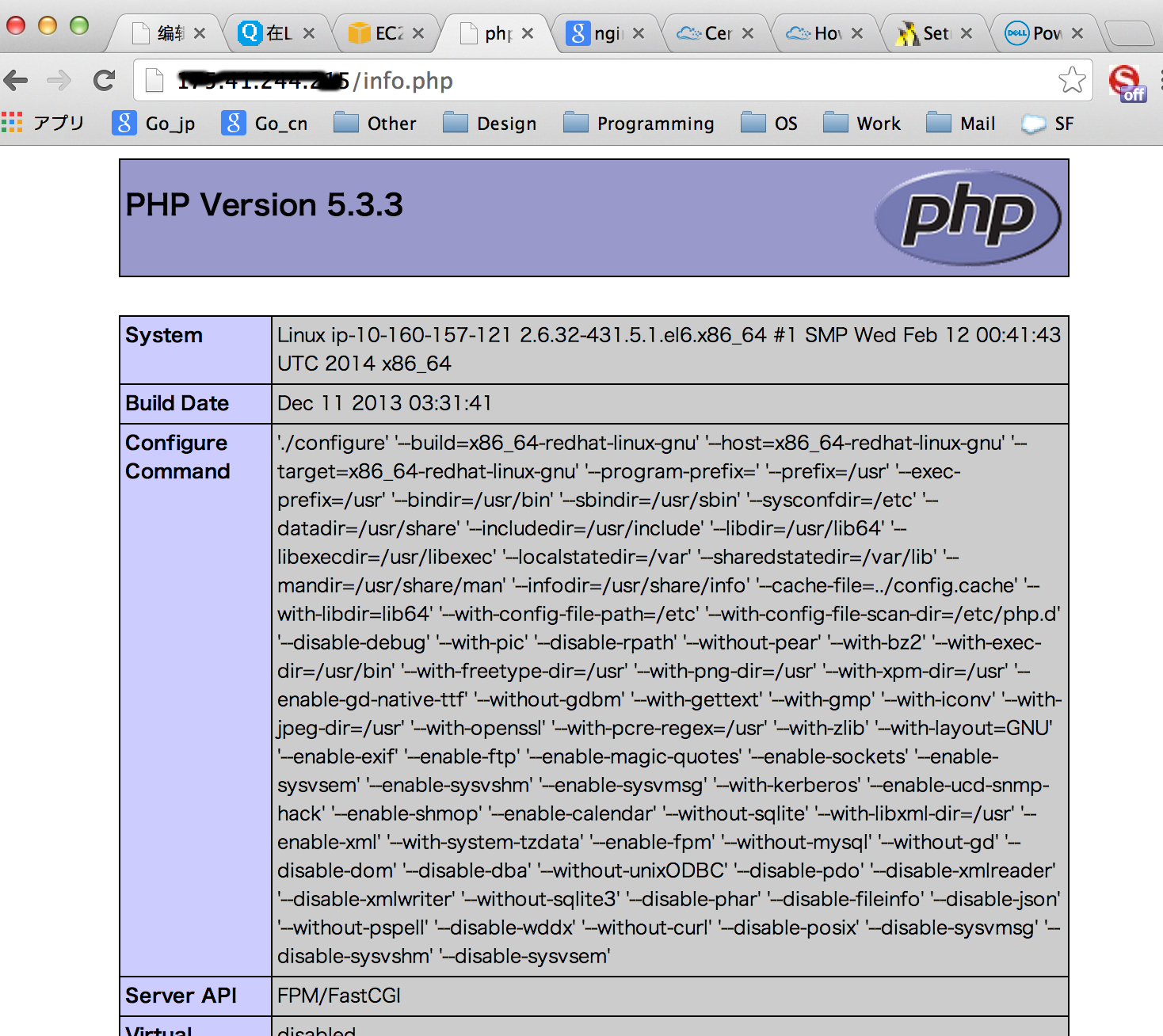Click the Configure Command row label
The height and width of the screenshot is (1036, 1163).
pos(177,457)
